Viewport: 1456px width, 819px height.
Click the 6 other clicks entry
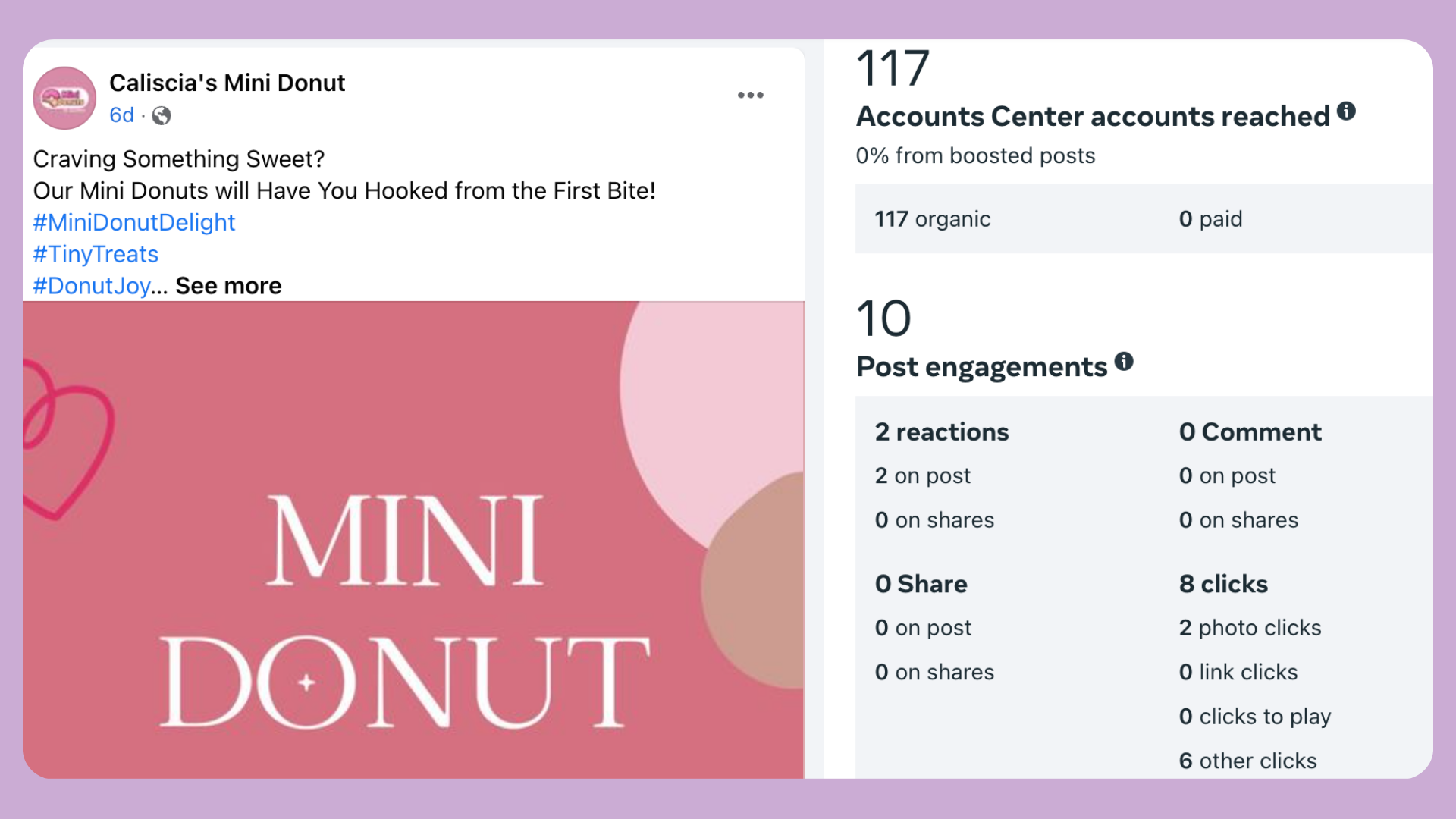(x=1247, y=761)
